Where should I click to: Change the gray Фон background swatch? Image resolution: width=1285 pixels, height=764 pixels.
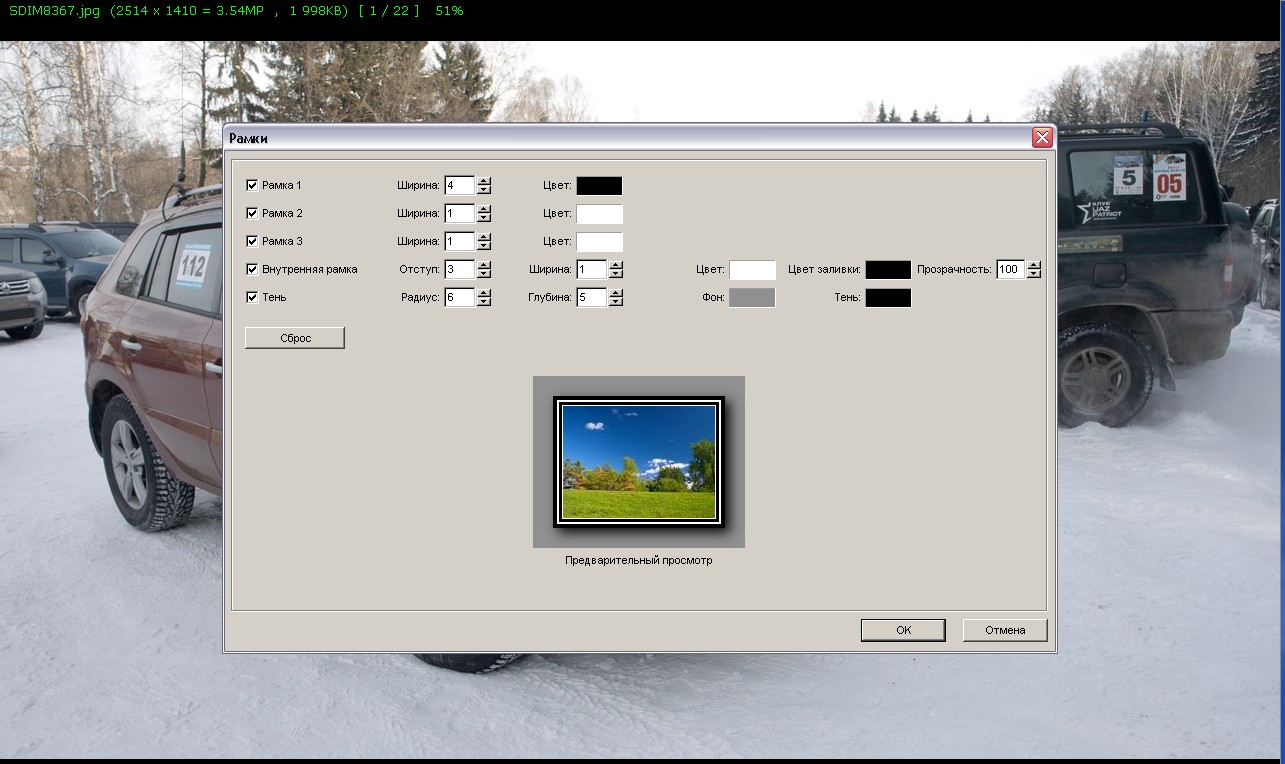(752, 297)
